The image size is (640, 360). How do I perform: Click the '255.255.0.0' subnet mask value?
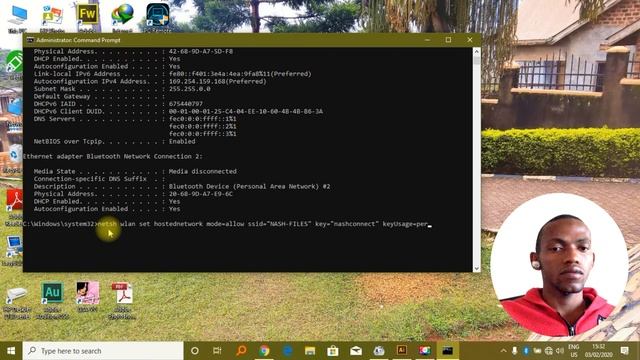189,89
